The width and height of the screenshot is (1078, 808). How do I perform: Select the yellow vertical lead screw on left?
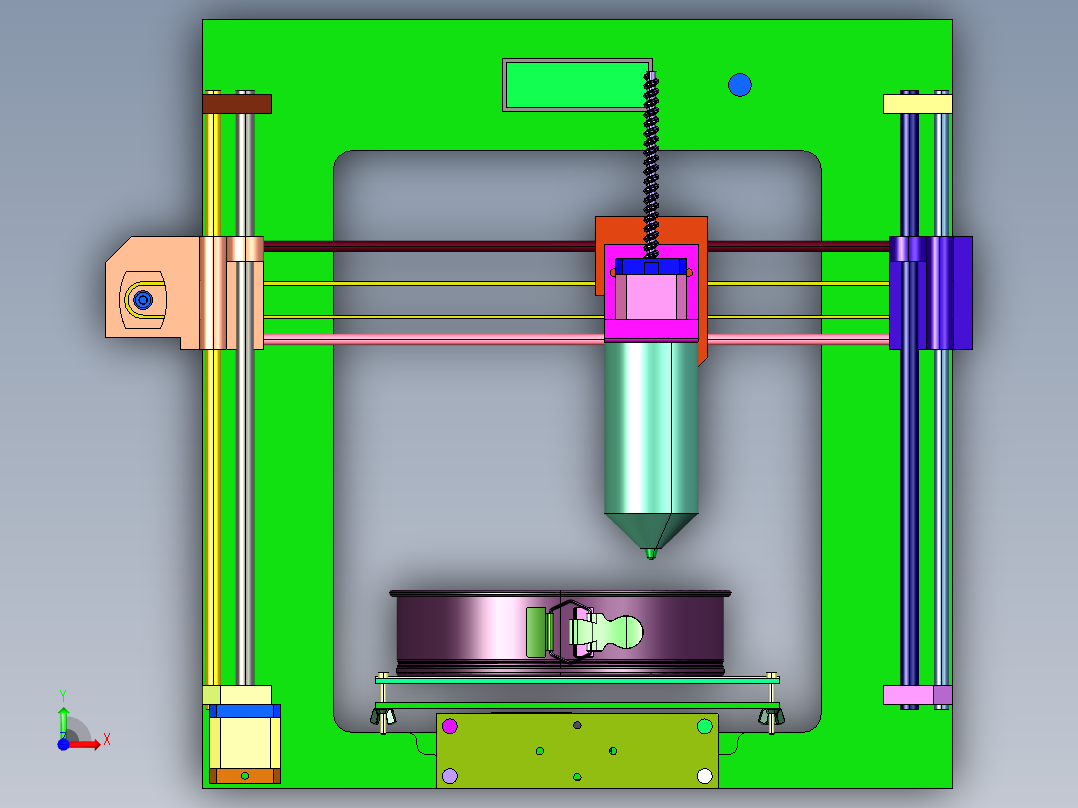213,516
